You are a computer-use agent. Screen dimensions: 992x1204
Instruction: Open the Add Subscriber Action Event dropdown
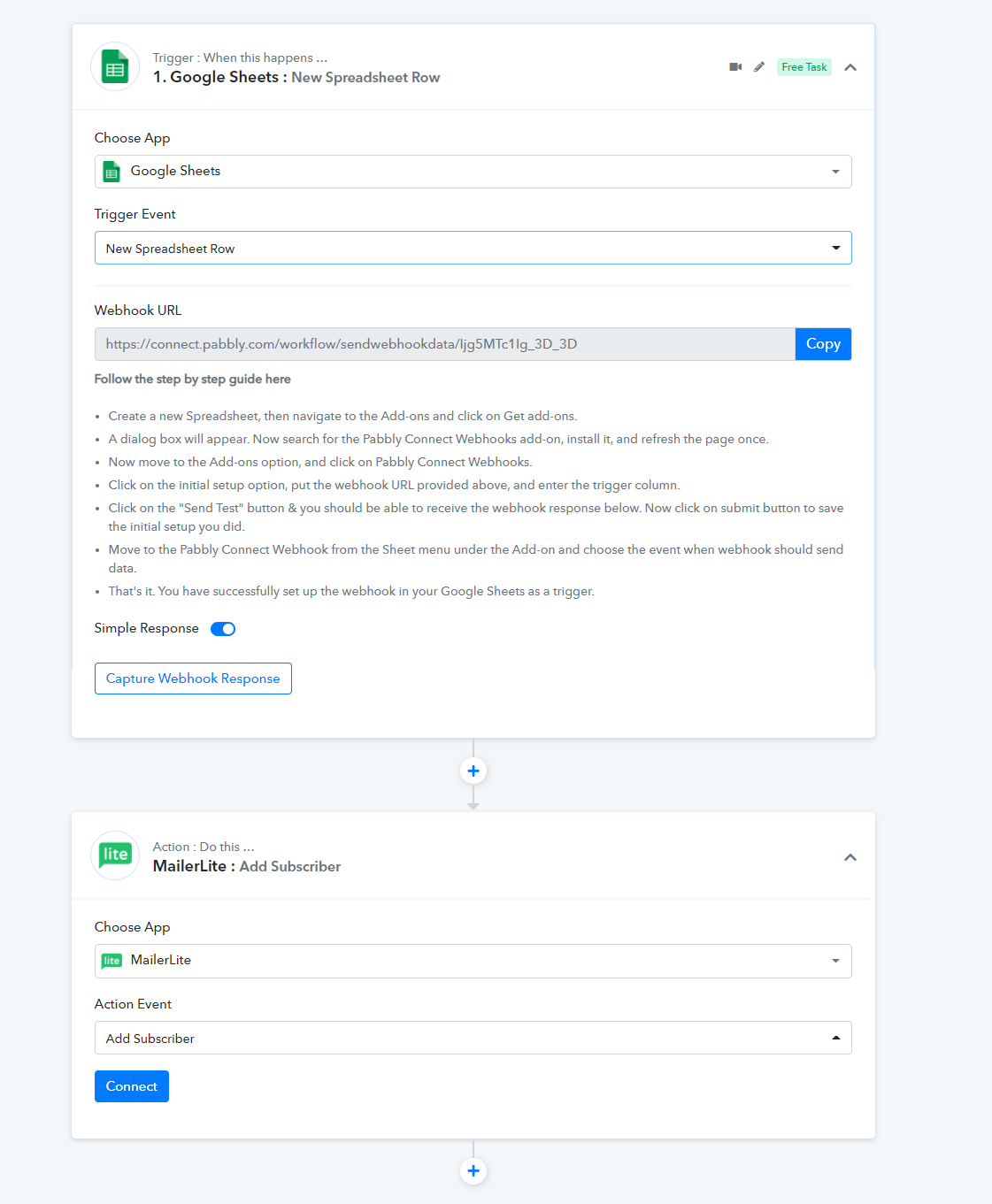(x=473, y=1038)
